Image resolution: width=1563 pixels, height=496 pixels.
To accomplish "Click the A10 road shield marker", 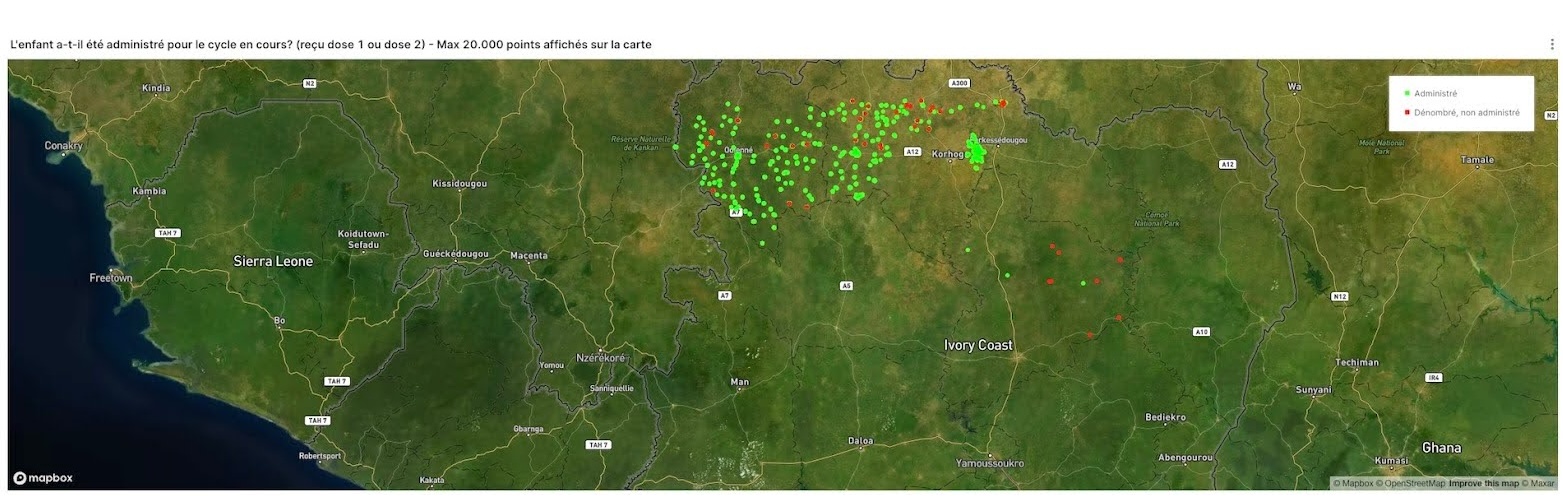I will (1202, 331).
